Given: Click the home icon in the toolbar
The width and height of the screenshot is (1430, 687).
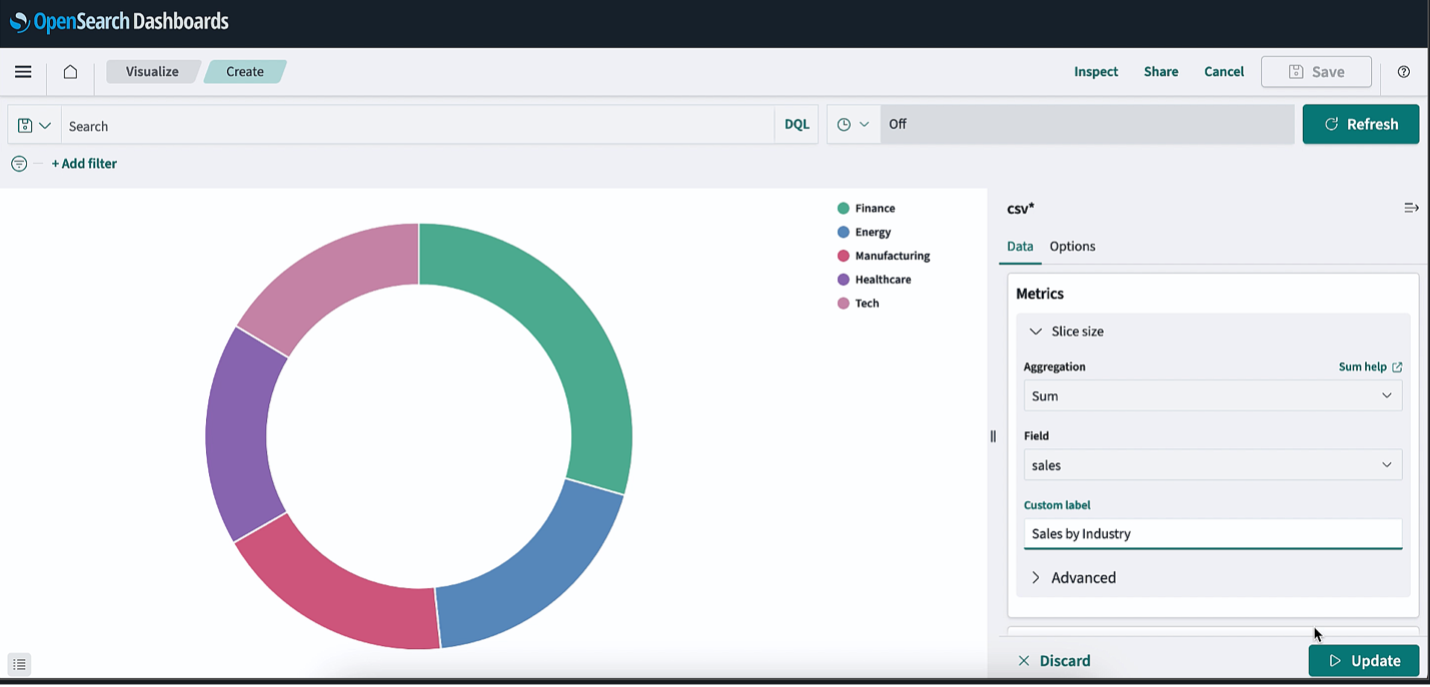Looking at the screenshot, I should (69, 71).
